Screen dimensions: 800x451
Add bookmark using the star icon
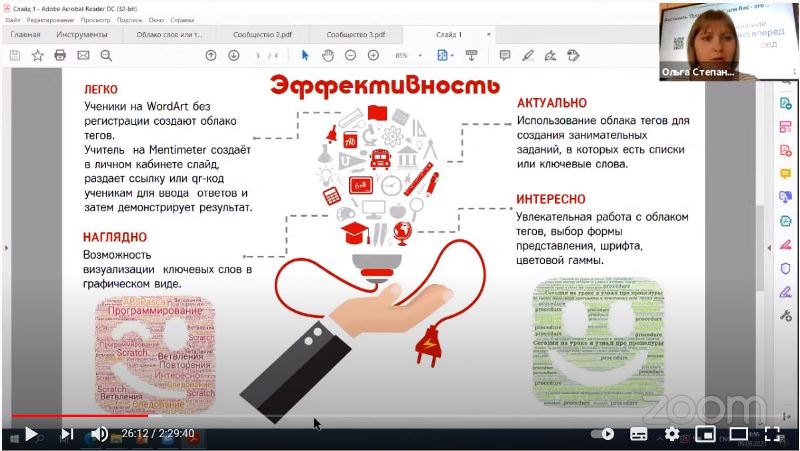click(37, 55)
